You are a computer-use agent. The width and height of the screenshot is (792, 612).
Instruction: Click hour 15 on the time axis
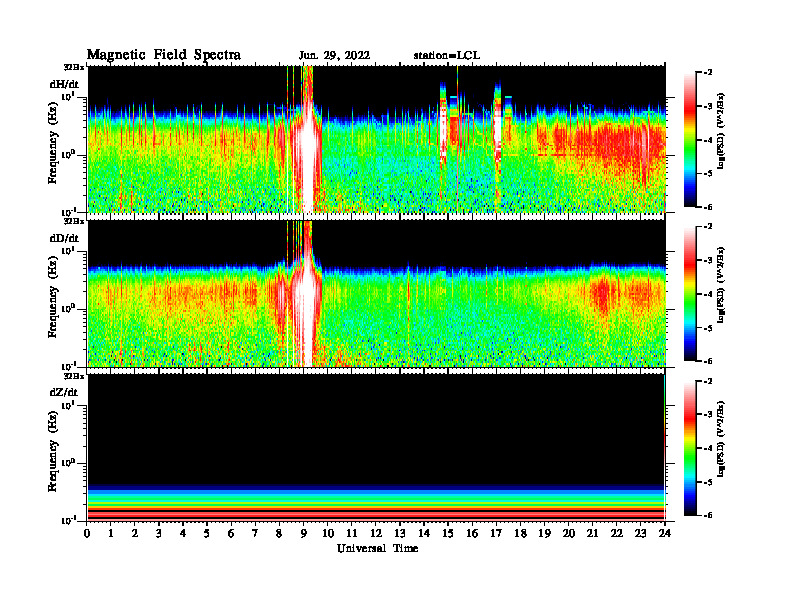click(x=448, y=533)
